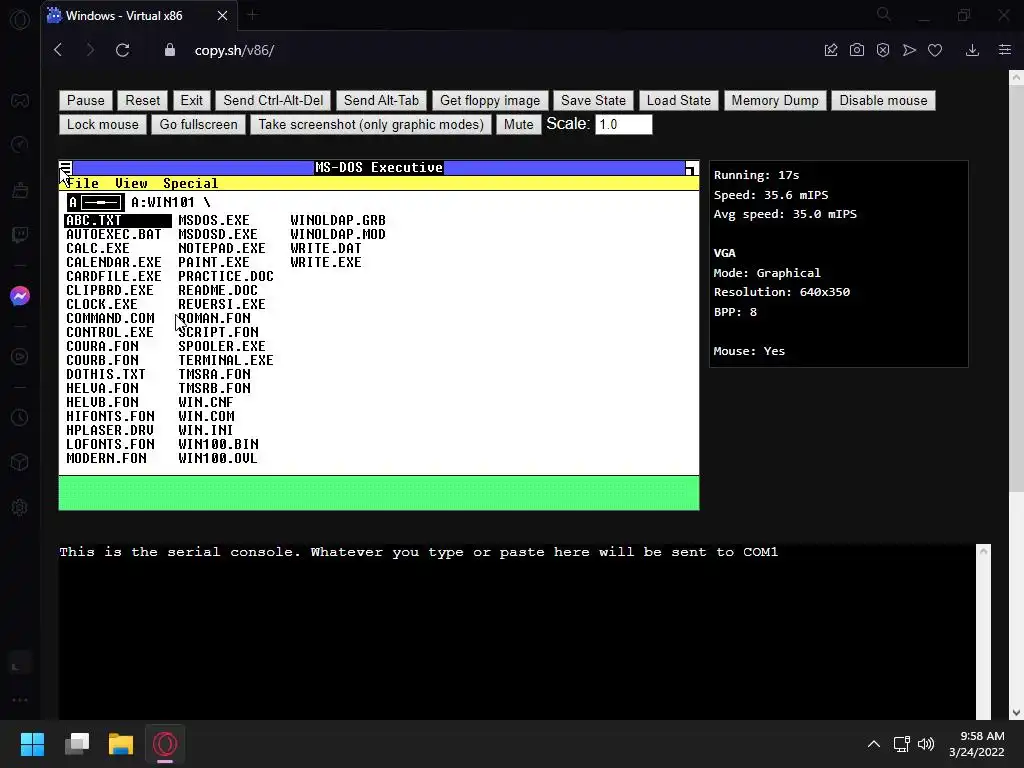The image size is (1024, 768).
Task: Click inside the serial console text area
Action: pos(517,632)
